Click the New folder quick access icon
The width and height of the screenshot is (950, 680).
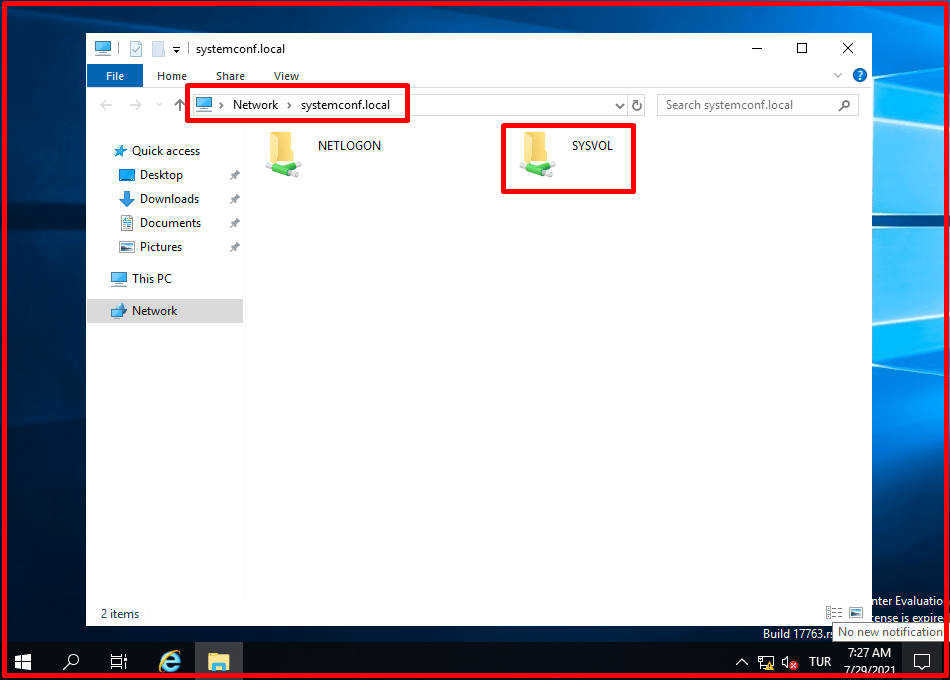[x=158, y=48]
